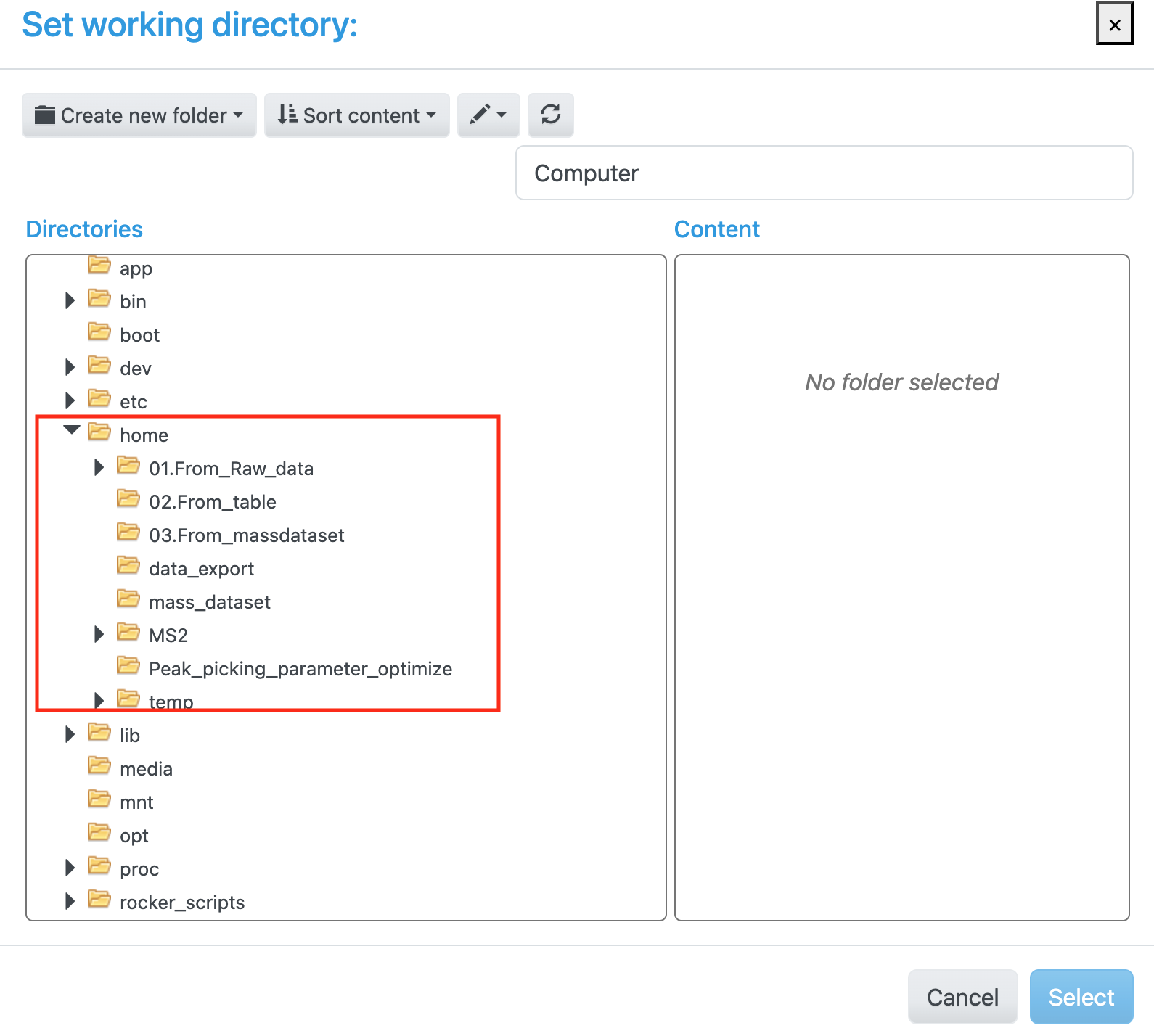Collapse the home directory tree
The image size is (1154, 1036).
tap(71, 430)
